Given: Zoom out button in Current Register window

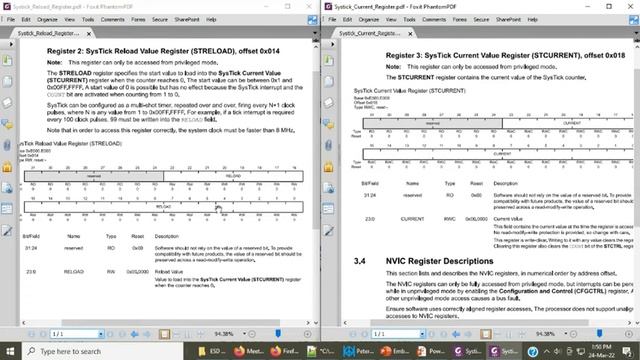Looking at the screenshot, I should (573, 334).
